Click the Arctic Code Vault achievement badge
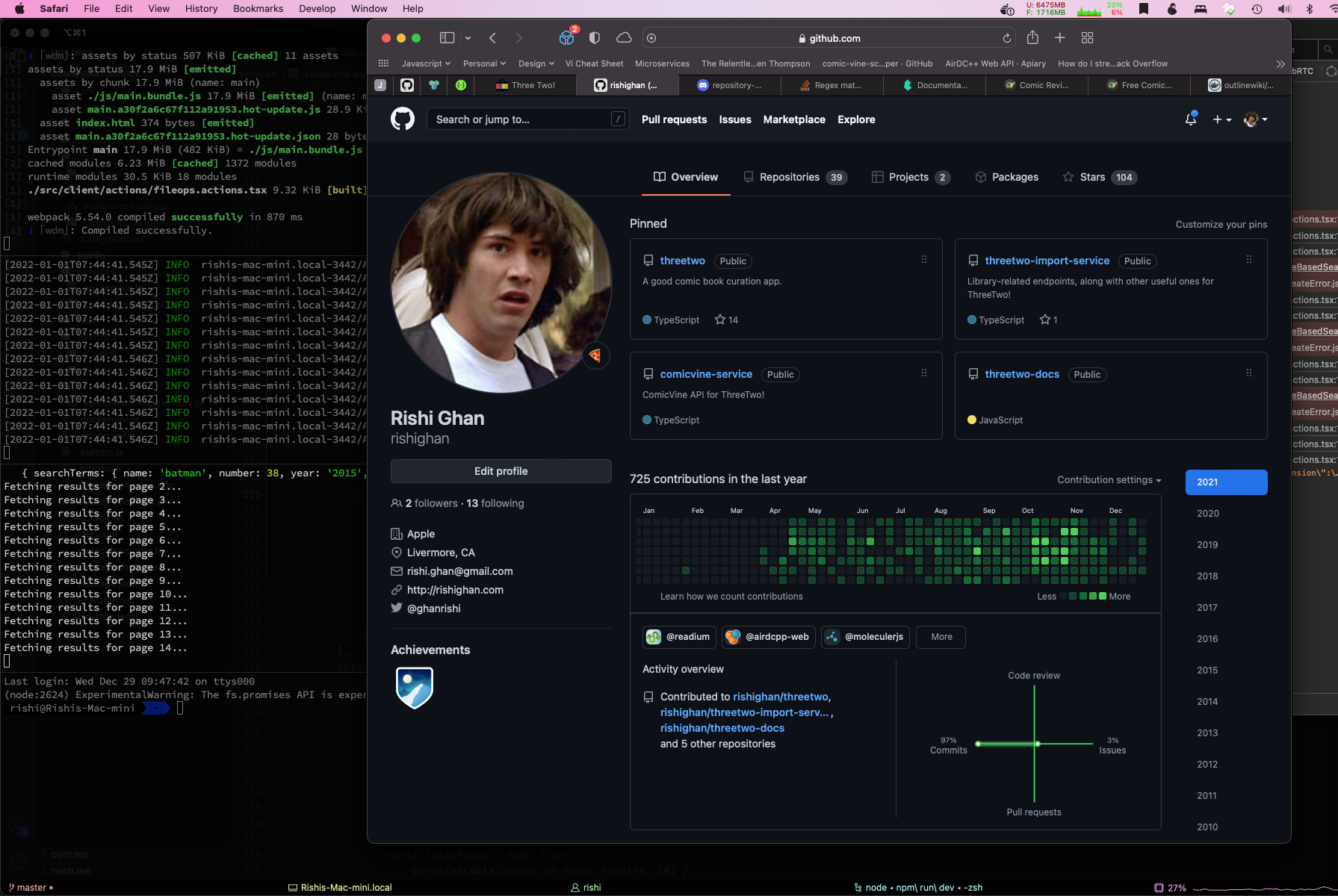 415,688
